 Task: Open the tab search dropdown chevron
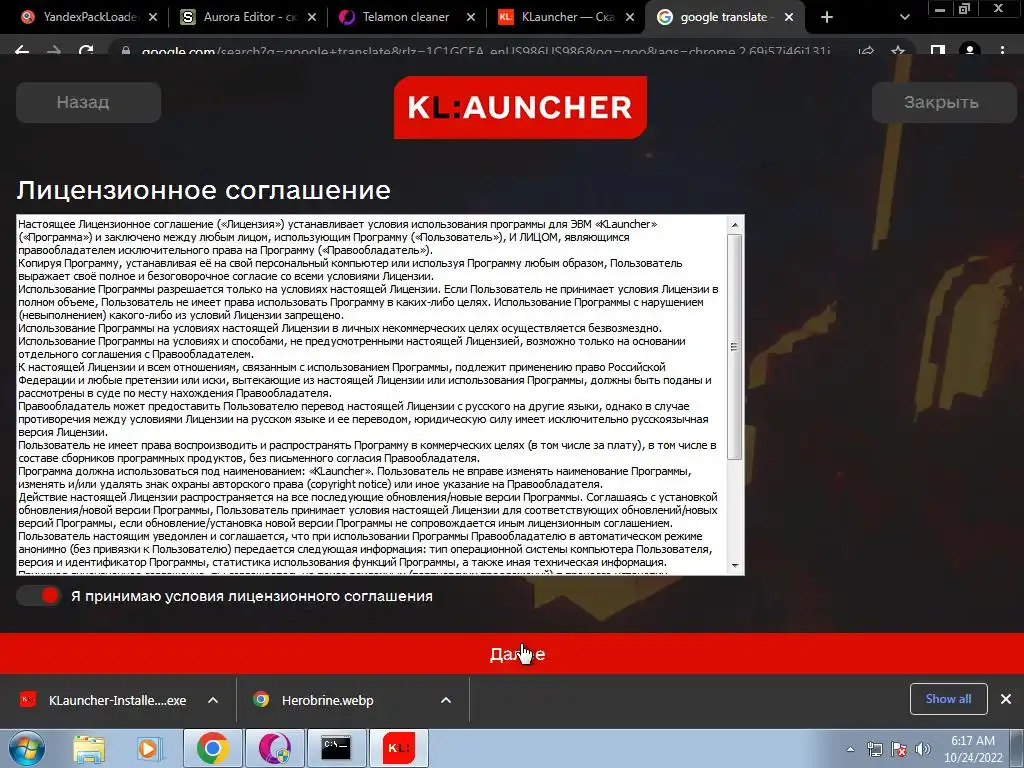tap(904, 18)
